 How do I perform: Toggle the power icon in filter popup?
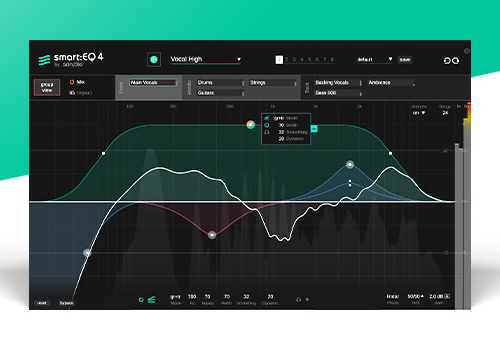click(267, 125)
